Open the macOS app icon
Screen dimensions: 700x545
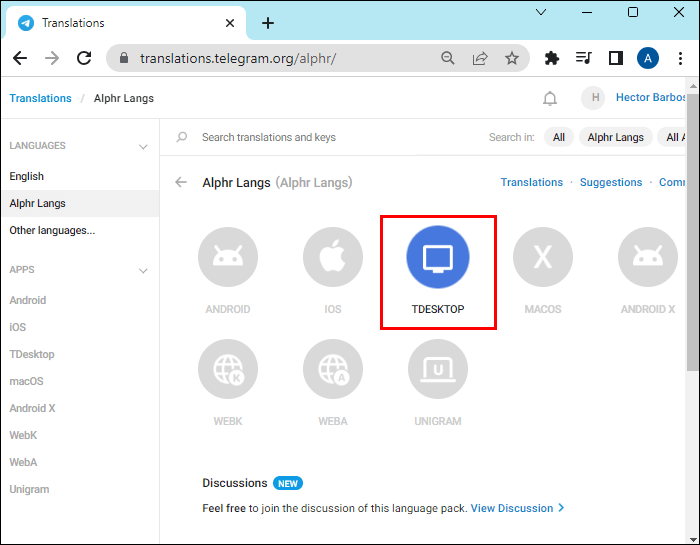coord(542,257)
